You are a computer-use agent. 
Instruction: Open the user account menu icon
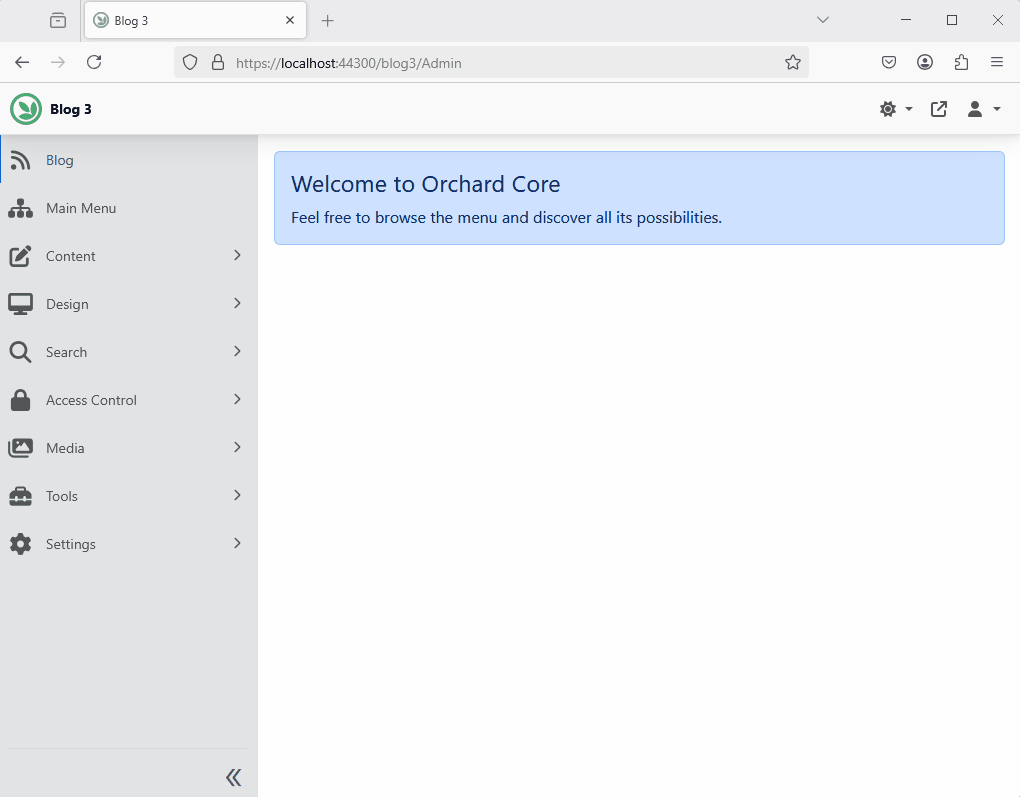(974, 109)
